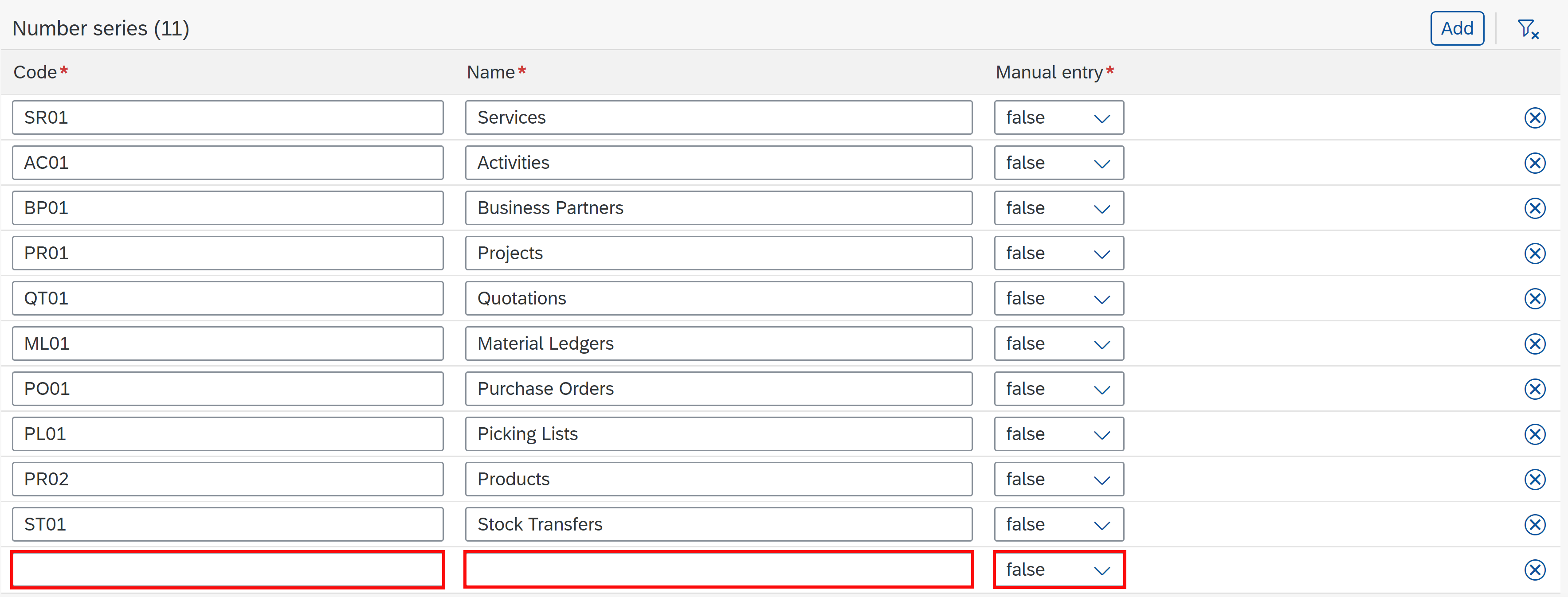The image size is (1568, 597).
Task: Click the Name column header
Action: (496, 72)
